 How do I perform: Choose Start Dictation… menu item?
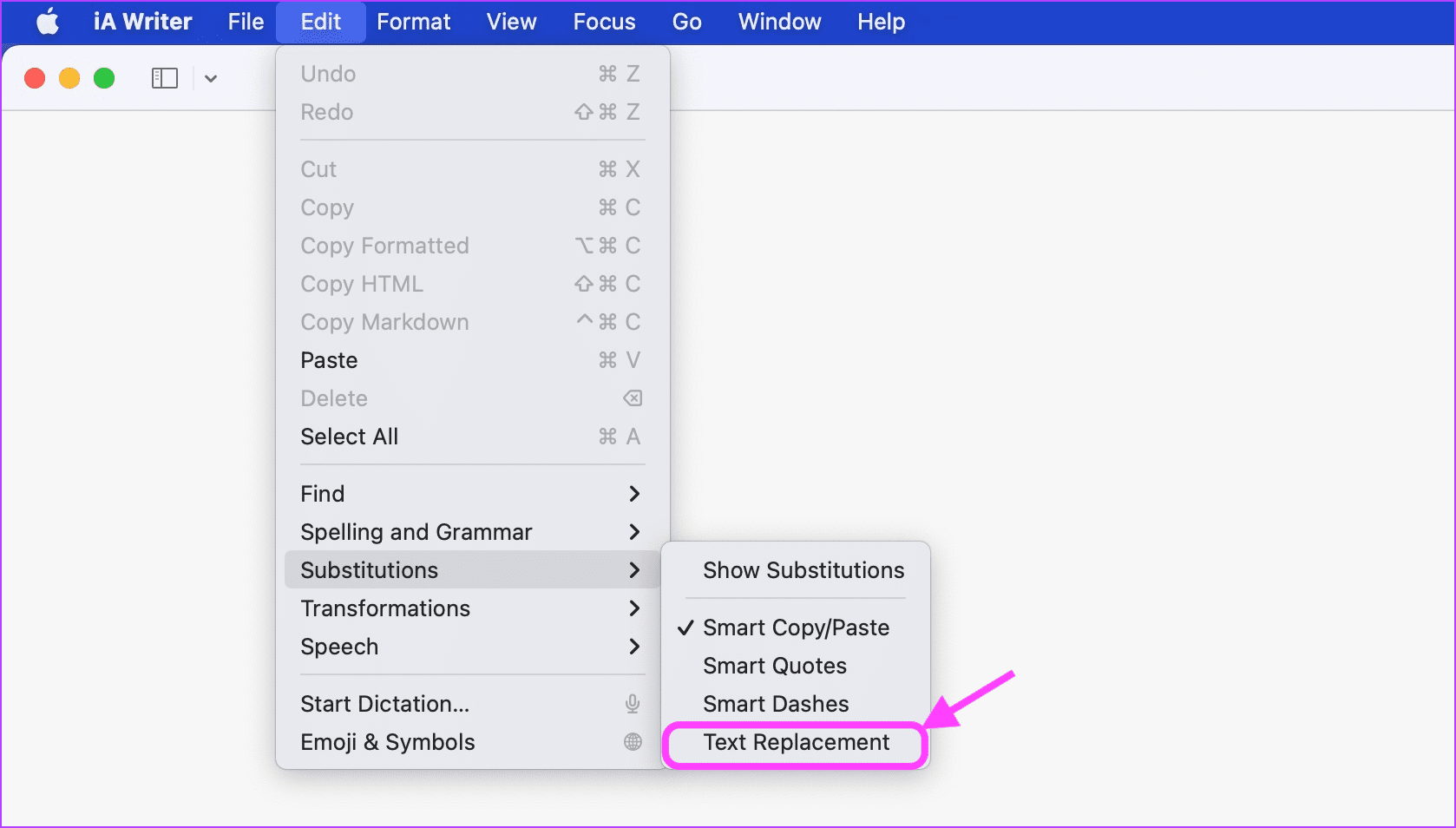472,704
